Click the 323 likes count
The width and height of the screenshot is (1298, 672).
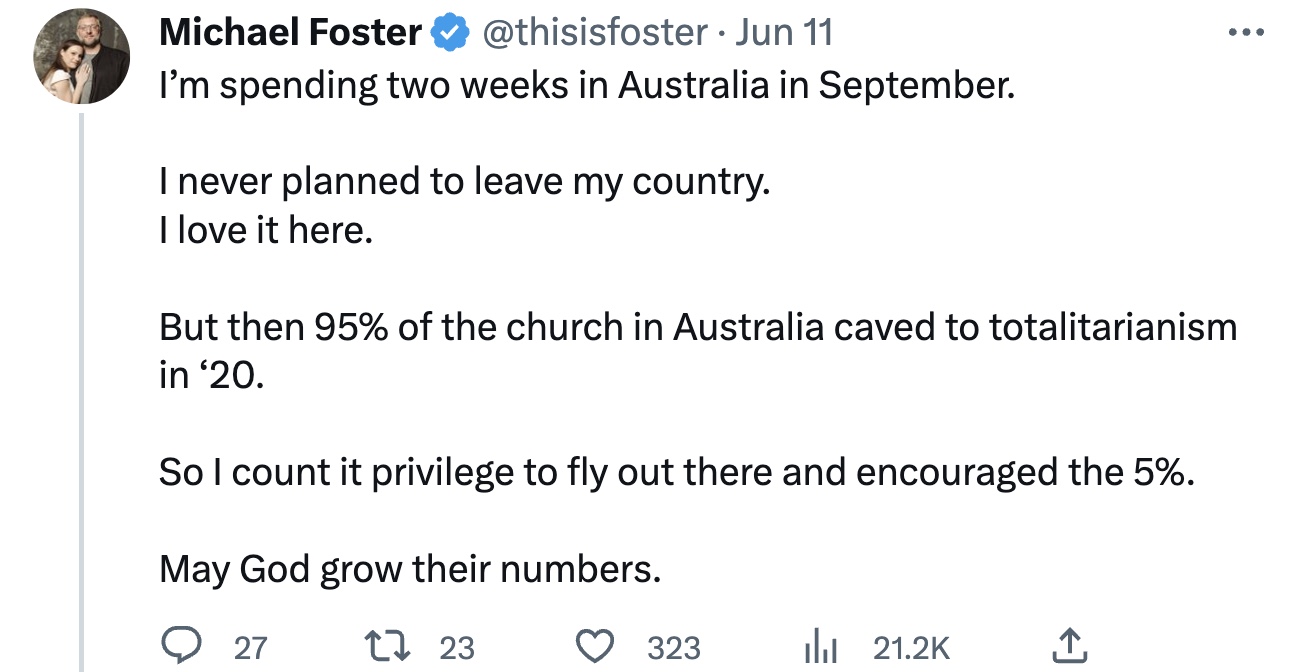click(674, 648)
